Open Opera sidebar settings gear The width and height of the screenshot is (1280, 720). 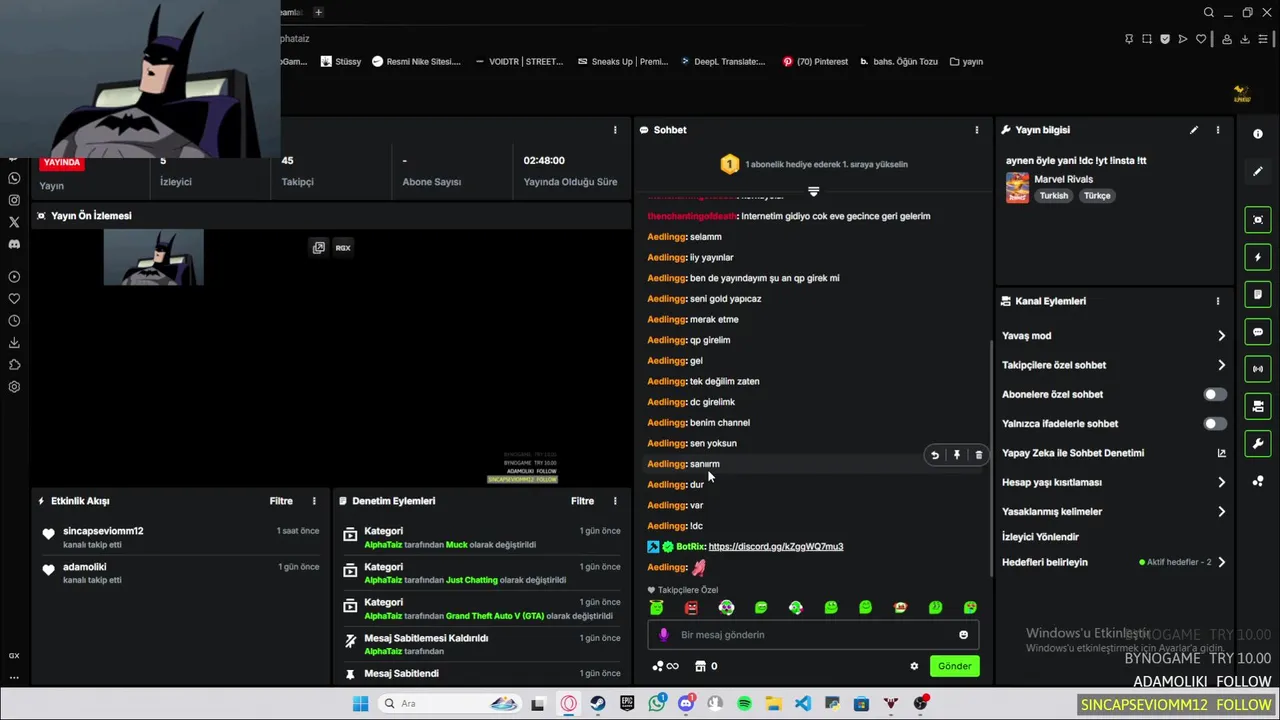(x=14, y=387)
